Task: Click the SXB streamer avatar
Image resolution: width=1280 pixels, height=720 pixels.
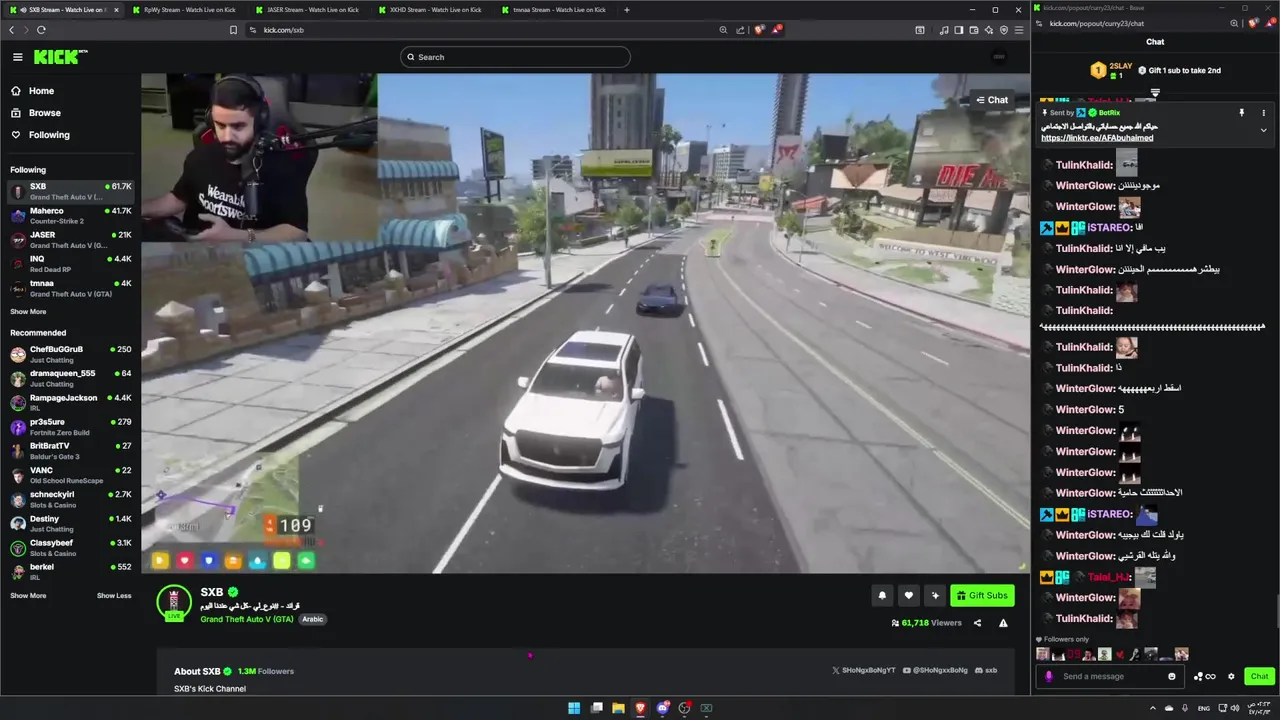Action: [174, 602]
